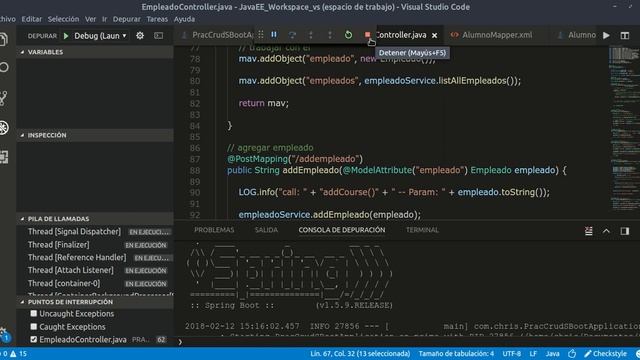
Task: Toggle Caught Exceptions breakpoint
Action: coord(34,327)
